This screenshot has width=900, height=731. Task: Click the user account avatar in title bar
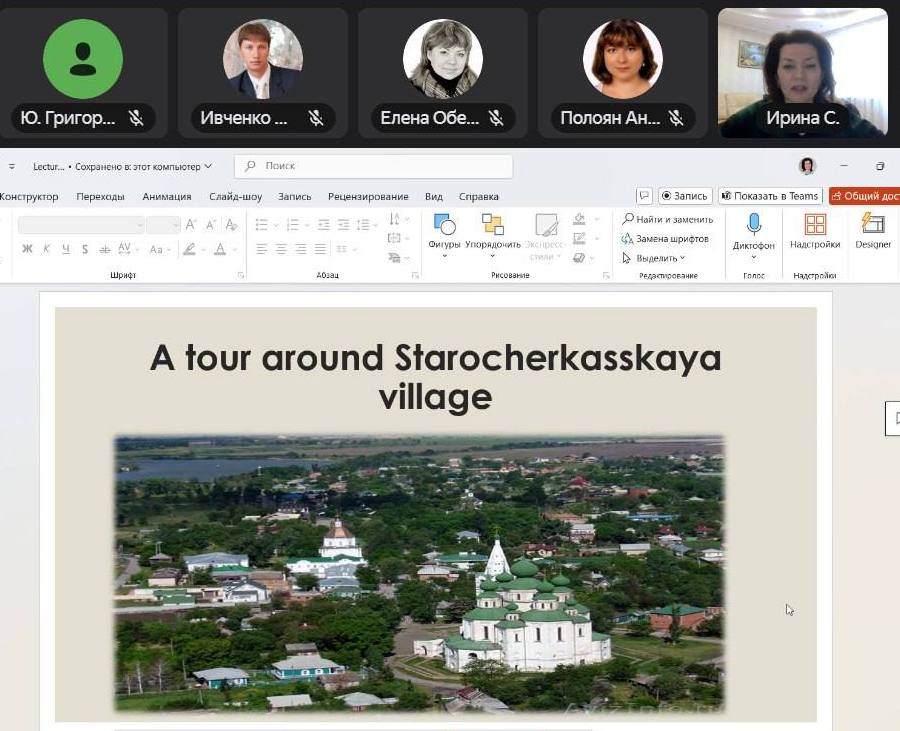[808, 166]
